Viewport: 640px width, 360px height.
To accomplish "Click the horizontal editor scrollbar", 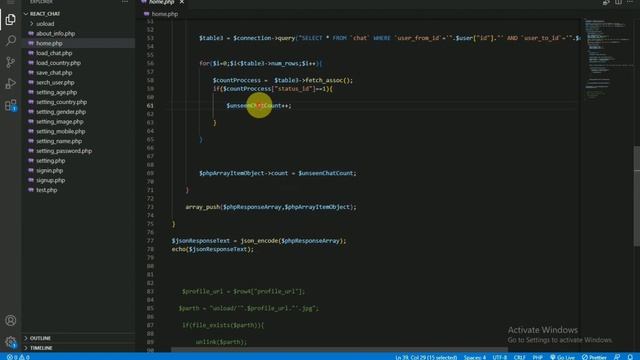I will [x=340, y=350].
